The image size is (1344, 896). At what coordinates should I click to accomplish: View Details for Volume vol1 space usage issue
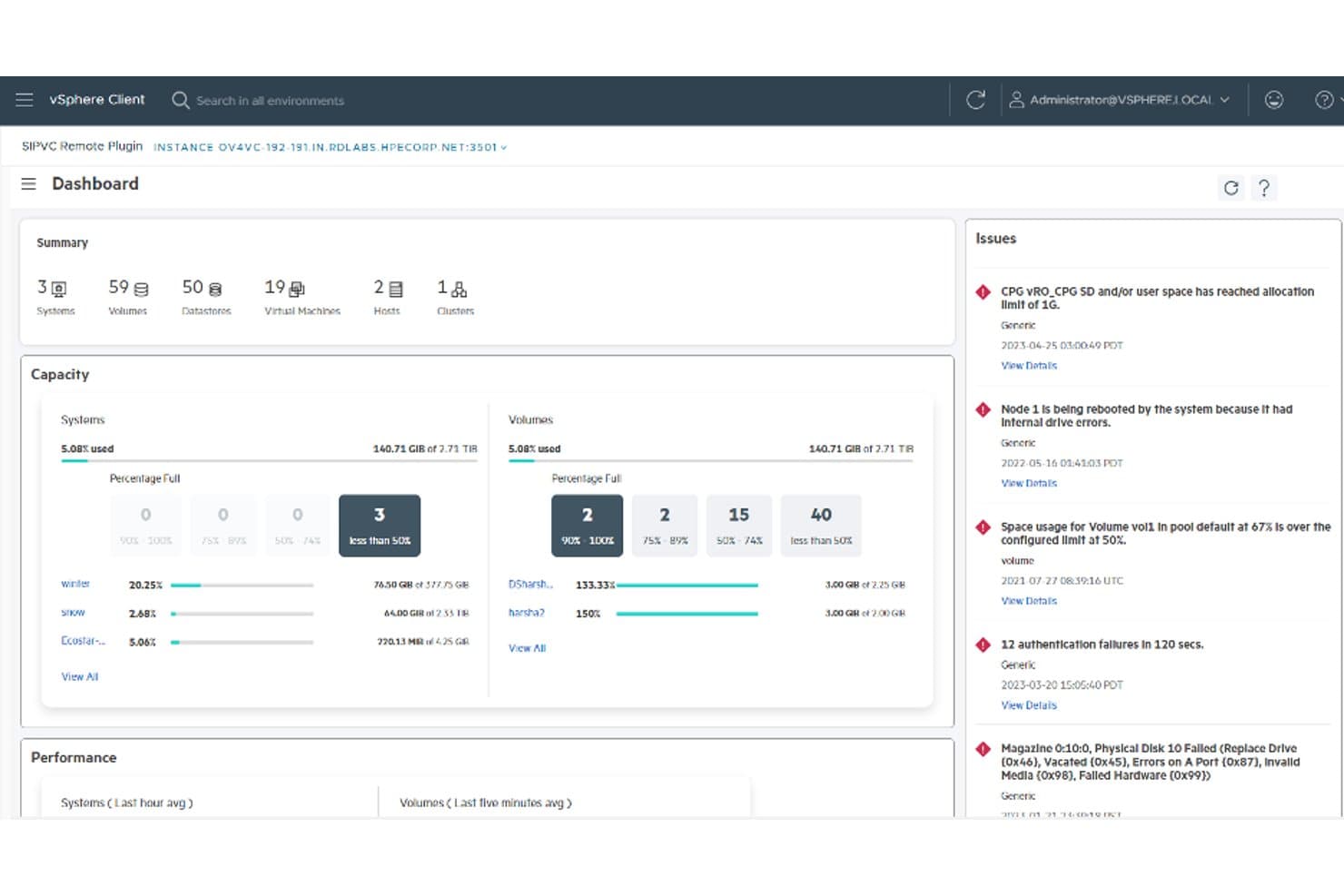coord(1029,601)
